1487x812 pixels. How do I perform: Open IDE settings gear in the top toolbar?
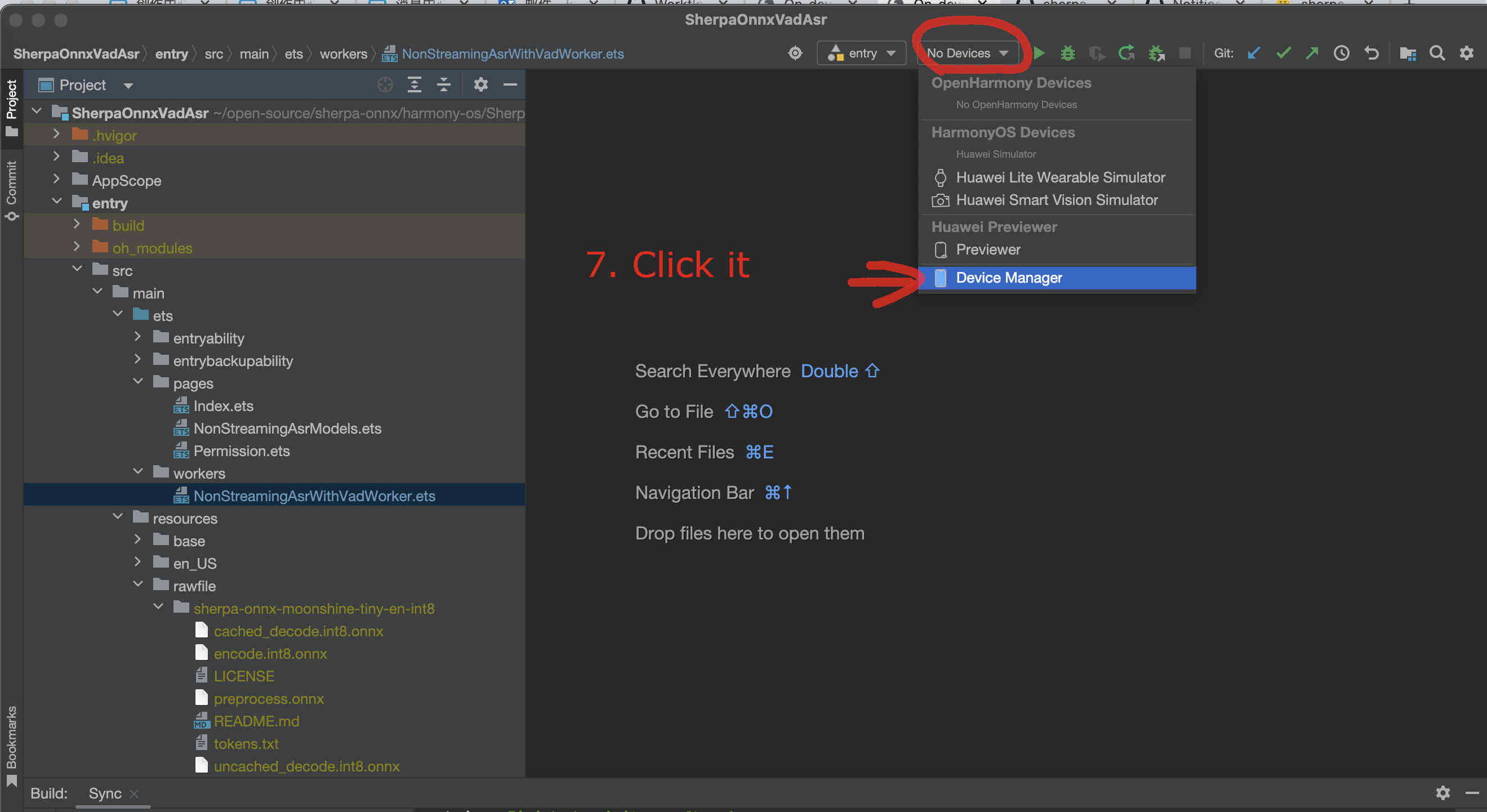point(1467,53)
